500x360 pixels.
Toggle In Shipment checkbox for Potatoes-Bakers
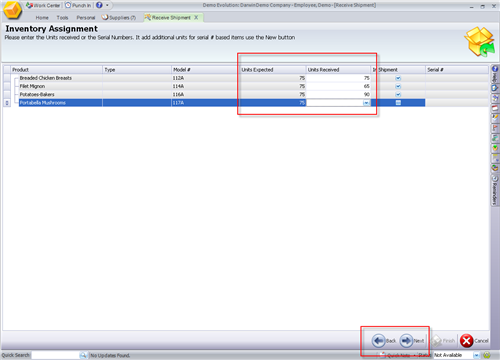398,95
